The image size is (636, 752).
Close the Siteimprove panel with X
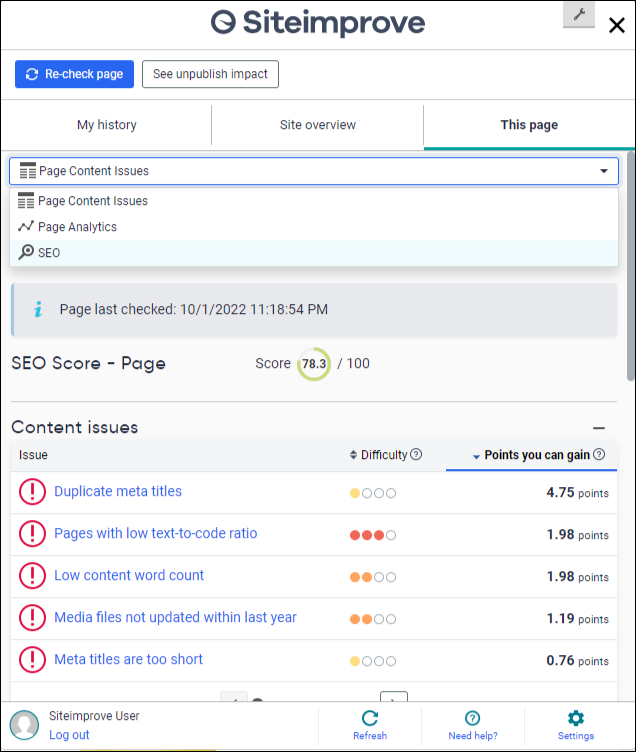(616, 25)
